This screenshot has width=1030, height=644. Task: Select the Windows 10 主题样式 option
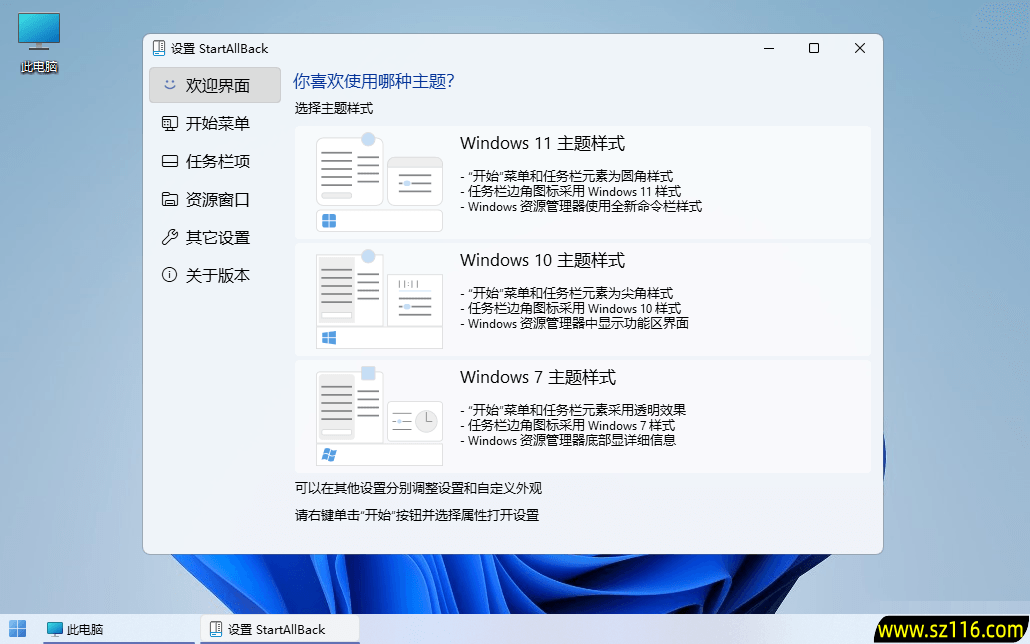pos(583,297)
